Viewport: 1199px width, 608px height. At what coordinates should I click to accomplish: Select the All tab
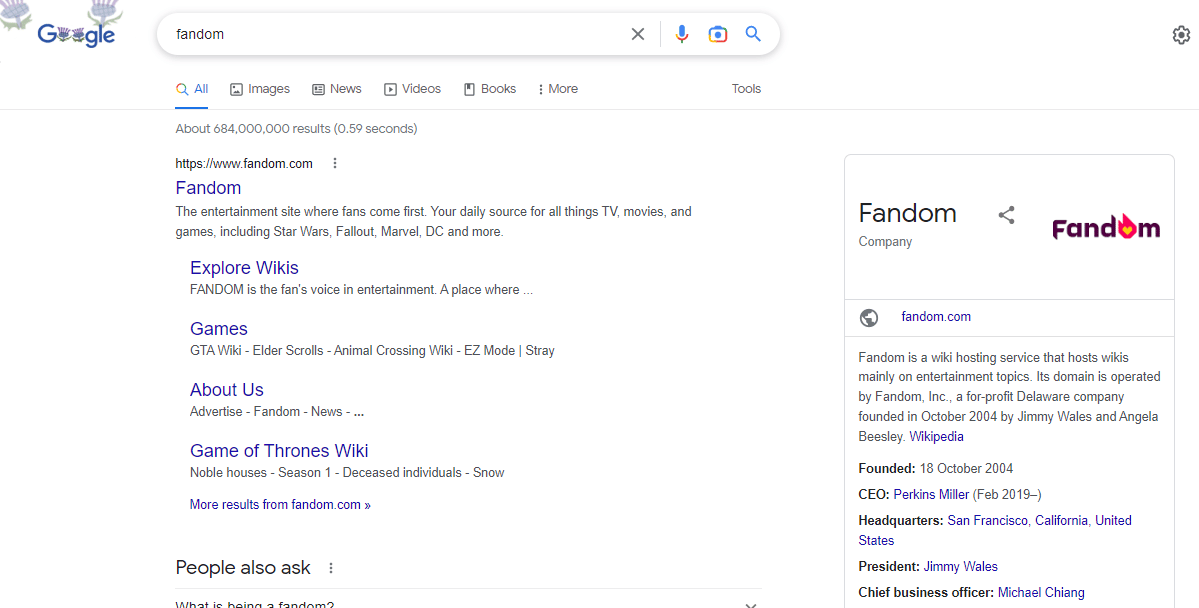tap(192, 89)
